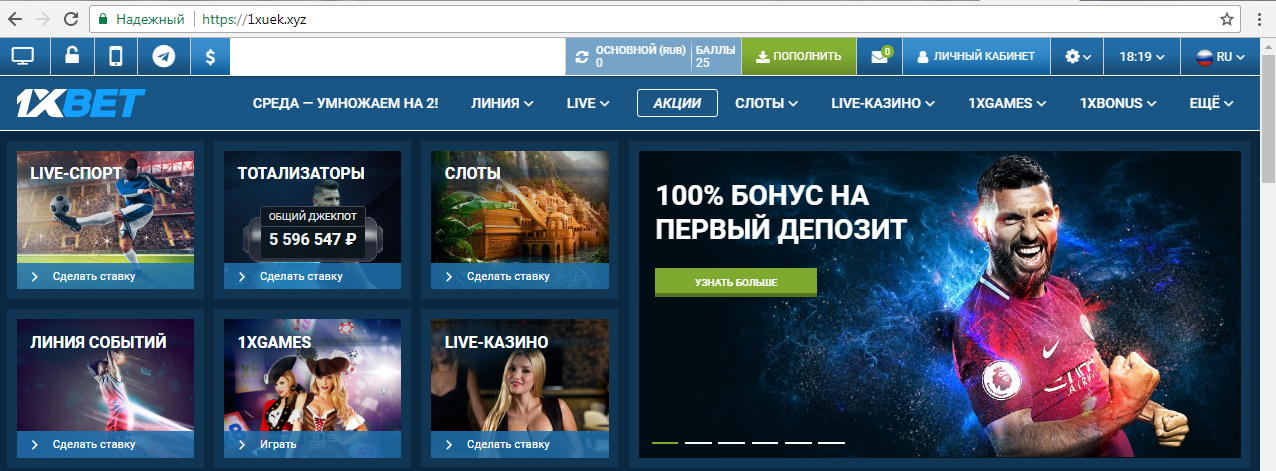Expand the Слоты menu

tap(766, 103)
